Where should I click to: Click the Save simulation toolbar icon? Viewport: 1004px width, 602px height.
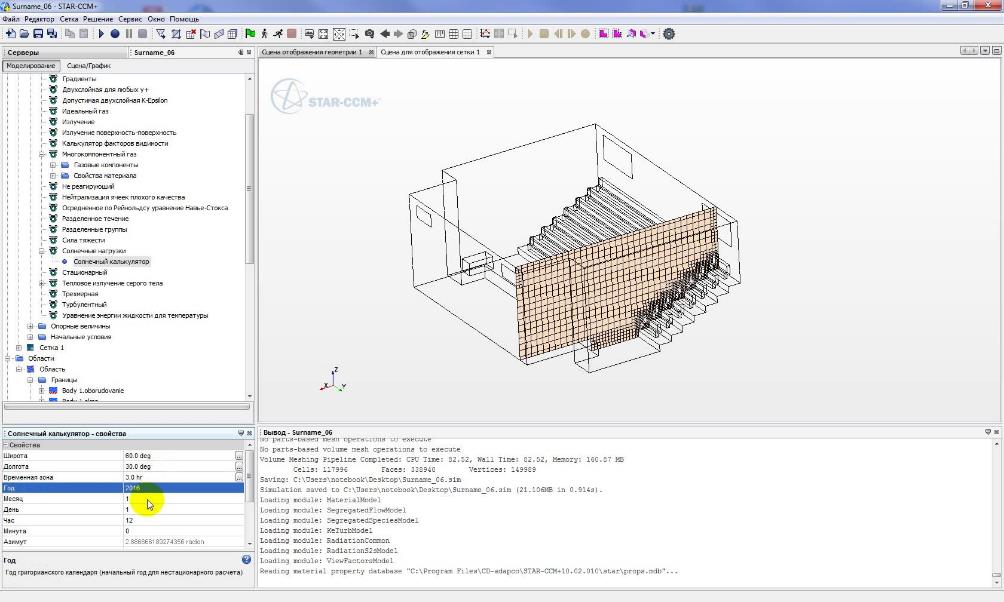click(x=38, y=34)
